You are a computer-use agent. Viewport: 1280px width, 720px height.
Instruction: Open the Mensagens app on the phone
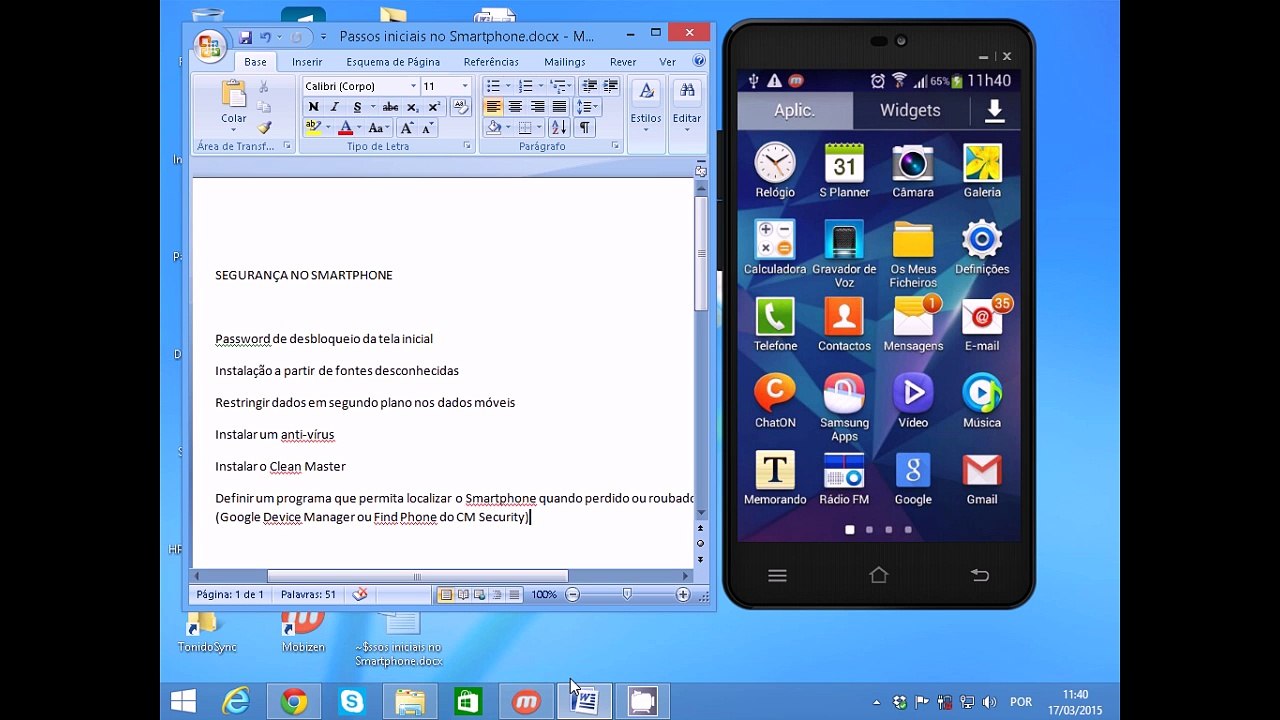click(913, 324)
